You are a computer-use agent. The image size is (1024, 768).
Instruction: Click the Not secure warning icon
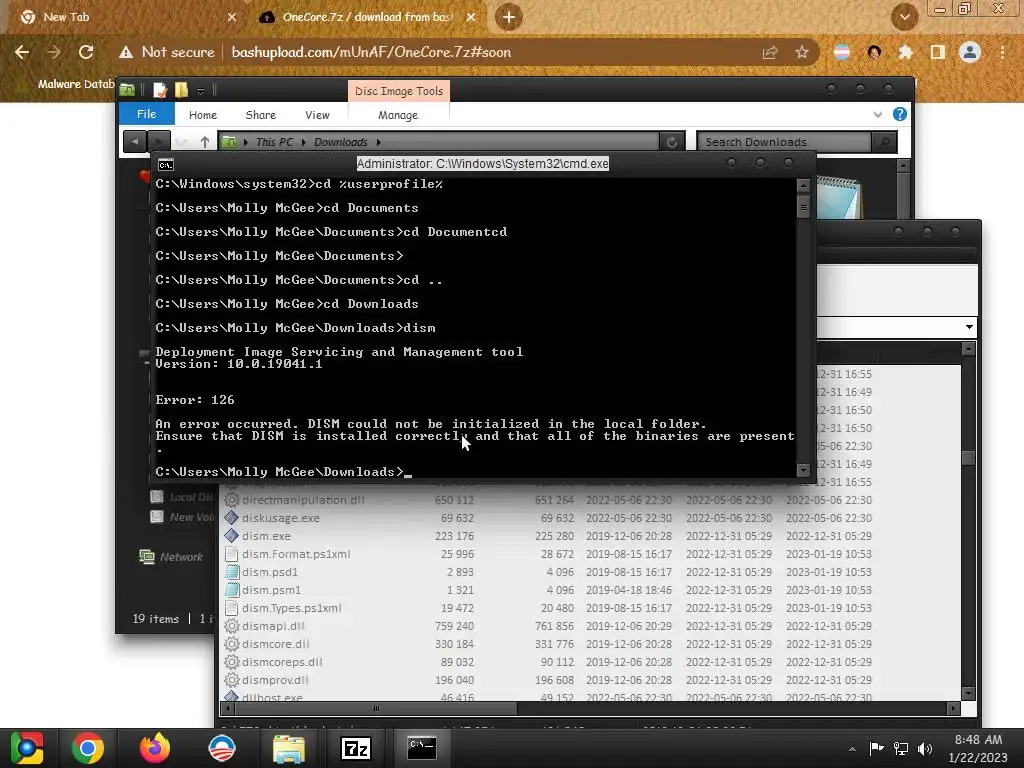[126, 52]
